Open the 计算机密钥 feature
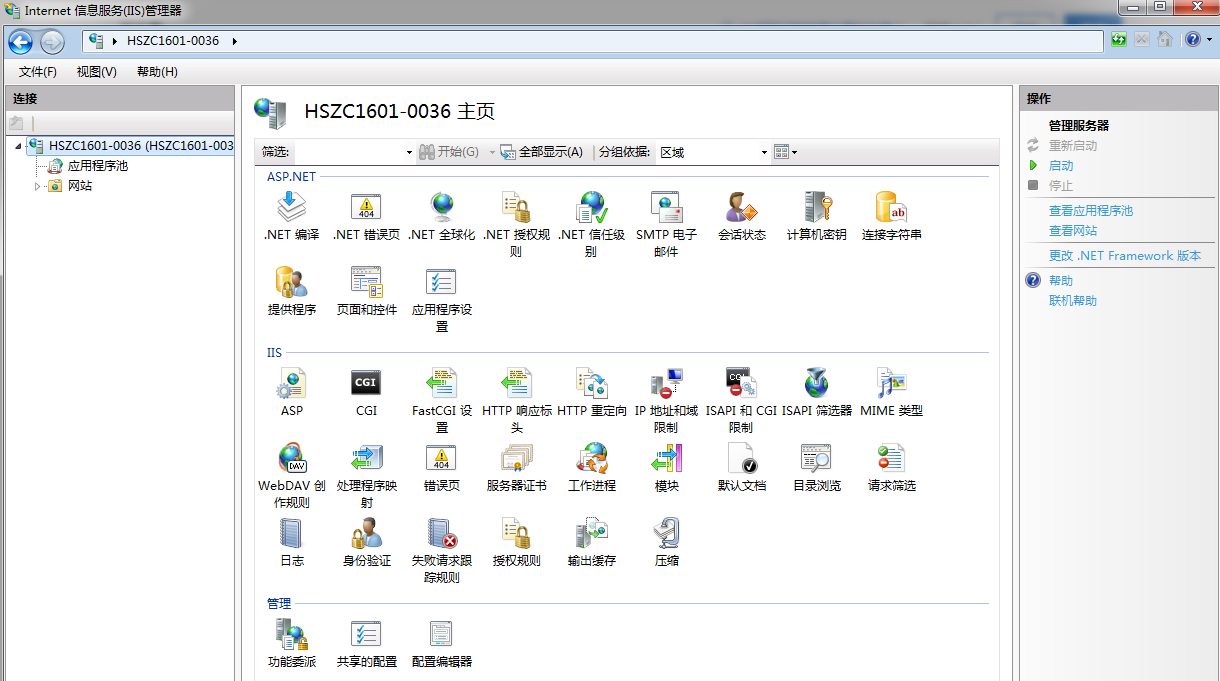This screenshot has width=1220, height=681. click(816, 217)
